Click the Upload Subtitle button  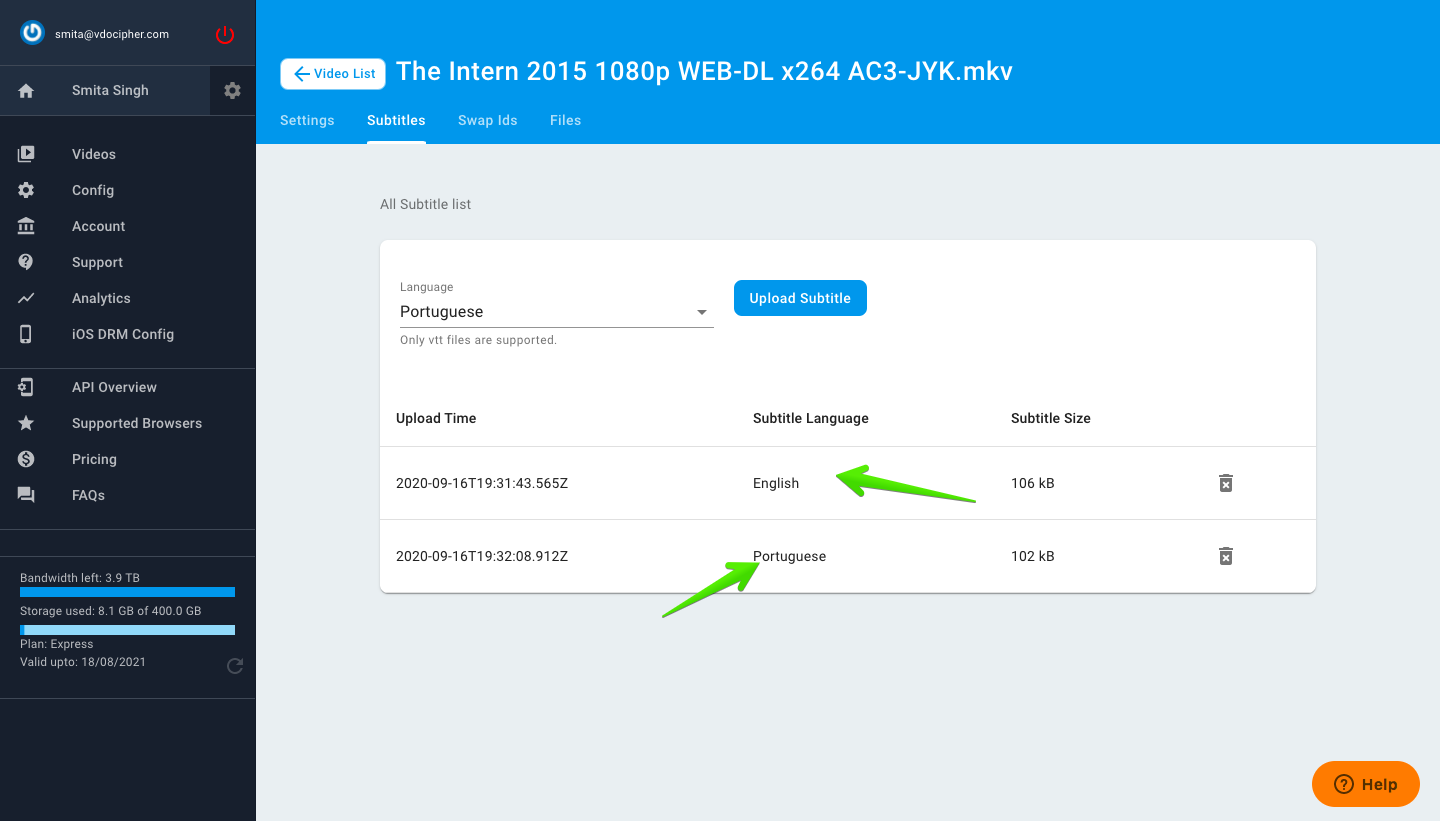pos(800,298)
